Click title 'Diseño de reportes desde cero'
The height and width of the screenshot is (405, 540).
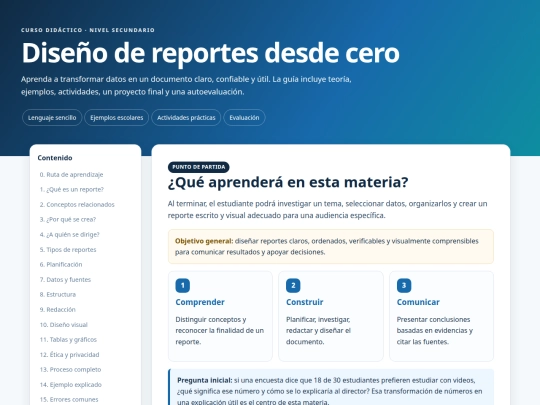[211, 53]
